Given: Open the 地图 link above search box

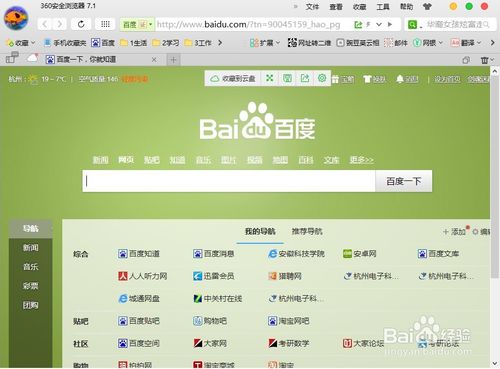Looking at the screenshot, I should coord(280,160).
